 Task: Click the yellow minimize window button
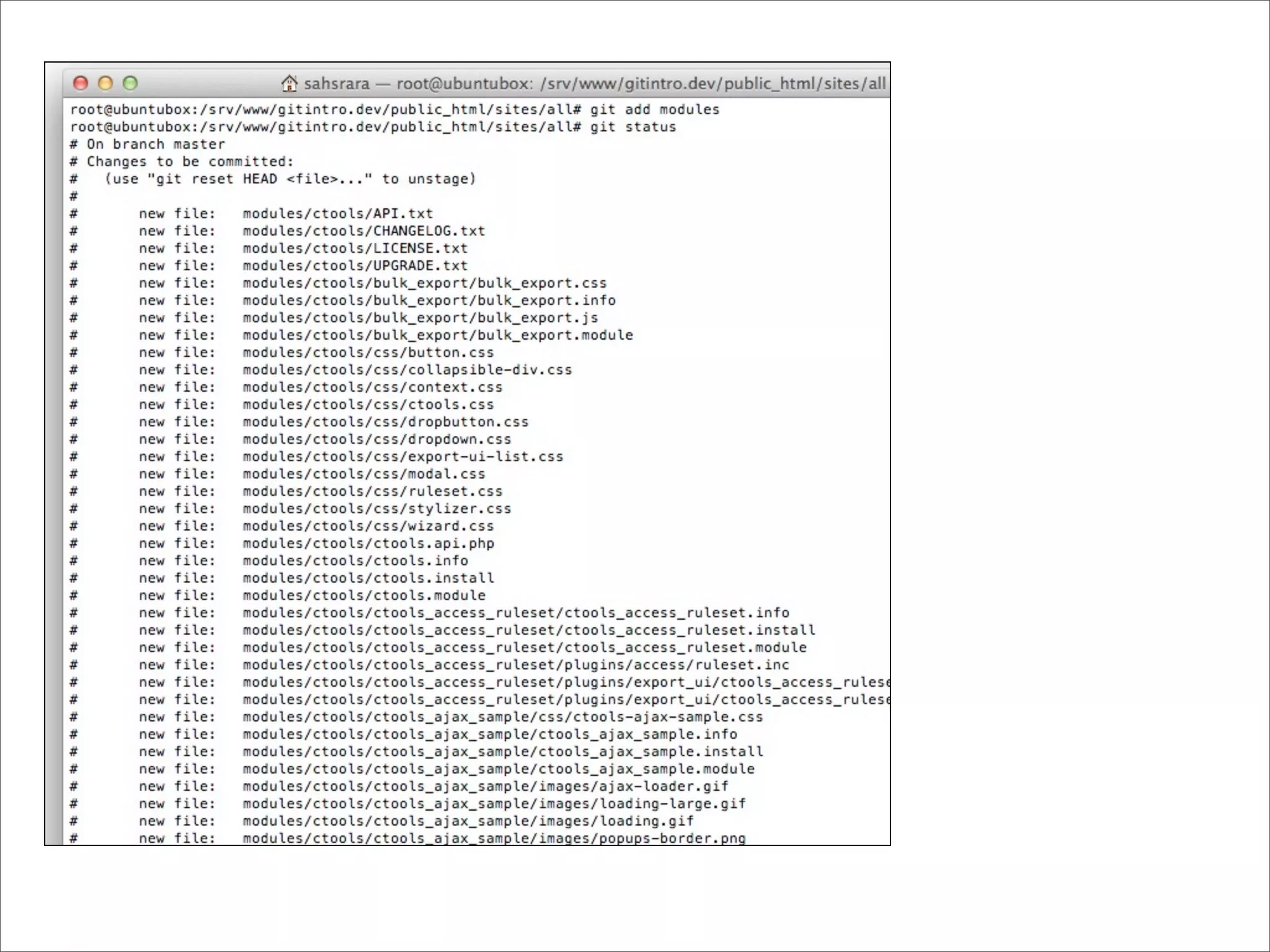pos(105,83)
